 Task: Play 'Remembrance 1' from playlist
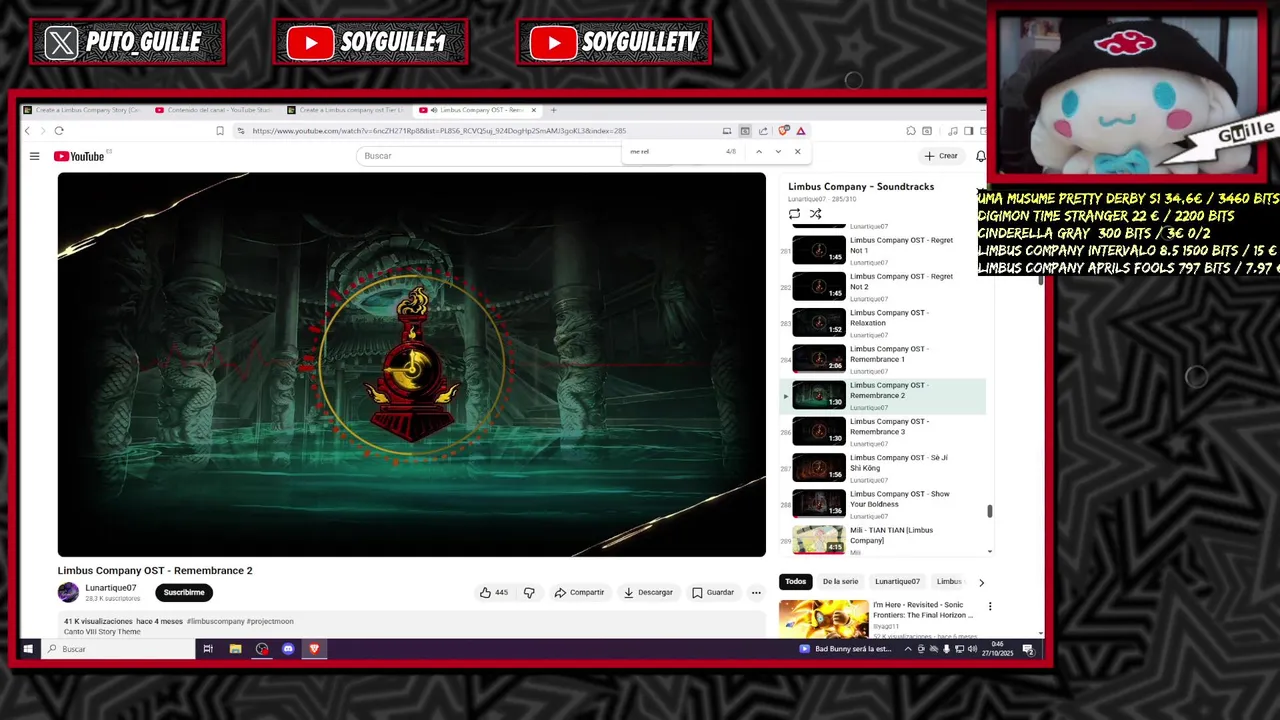pyautogui.click(x=883, y=358)
